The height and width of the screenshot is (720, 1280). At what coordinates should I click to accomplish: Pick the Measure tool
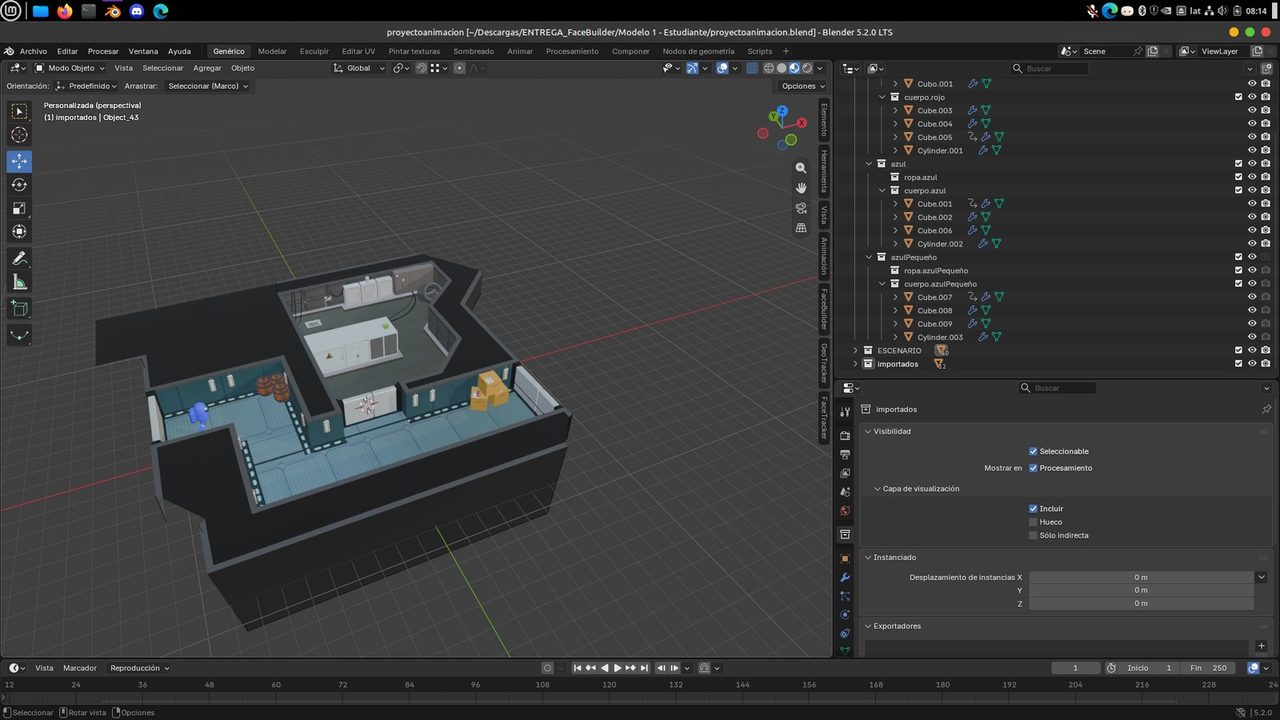tap(20, 282)
